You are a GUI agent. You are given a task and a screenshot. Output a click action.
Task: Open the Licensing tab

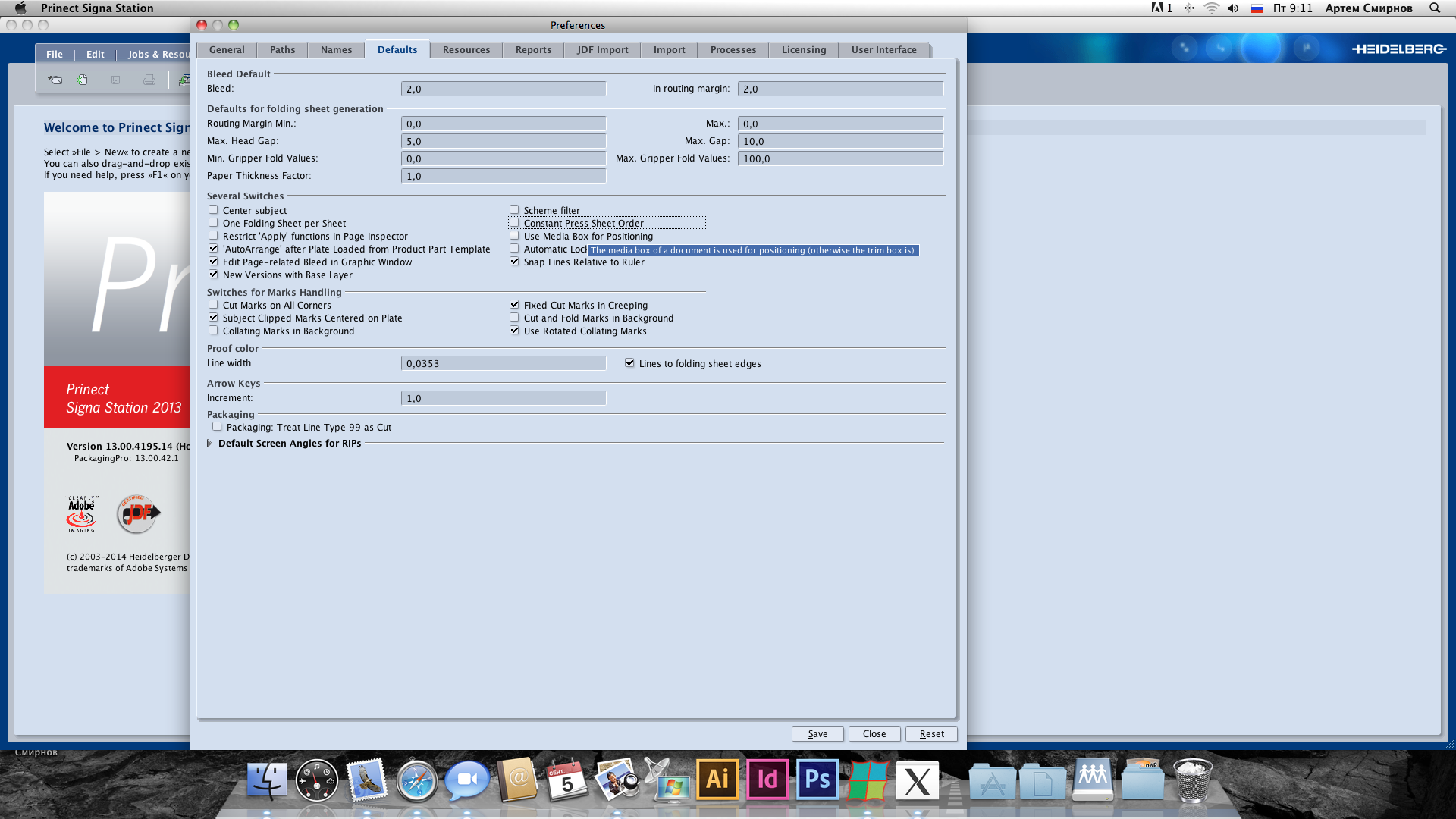point(804,50)
